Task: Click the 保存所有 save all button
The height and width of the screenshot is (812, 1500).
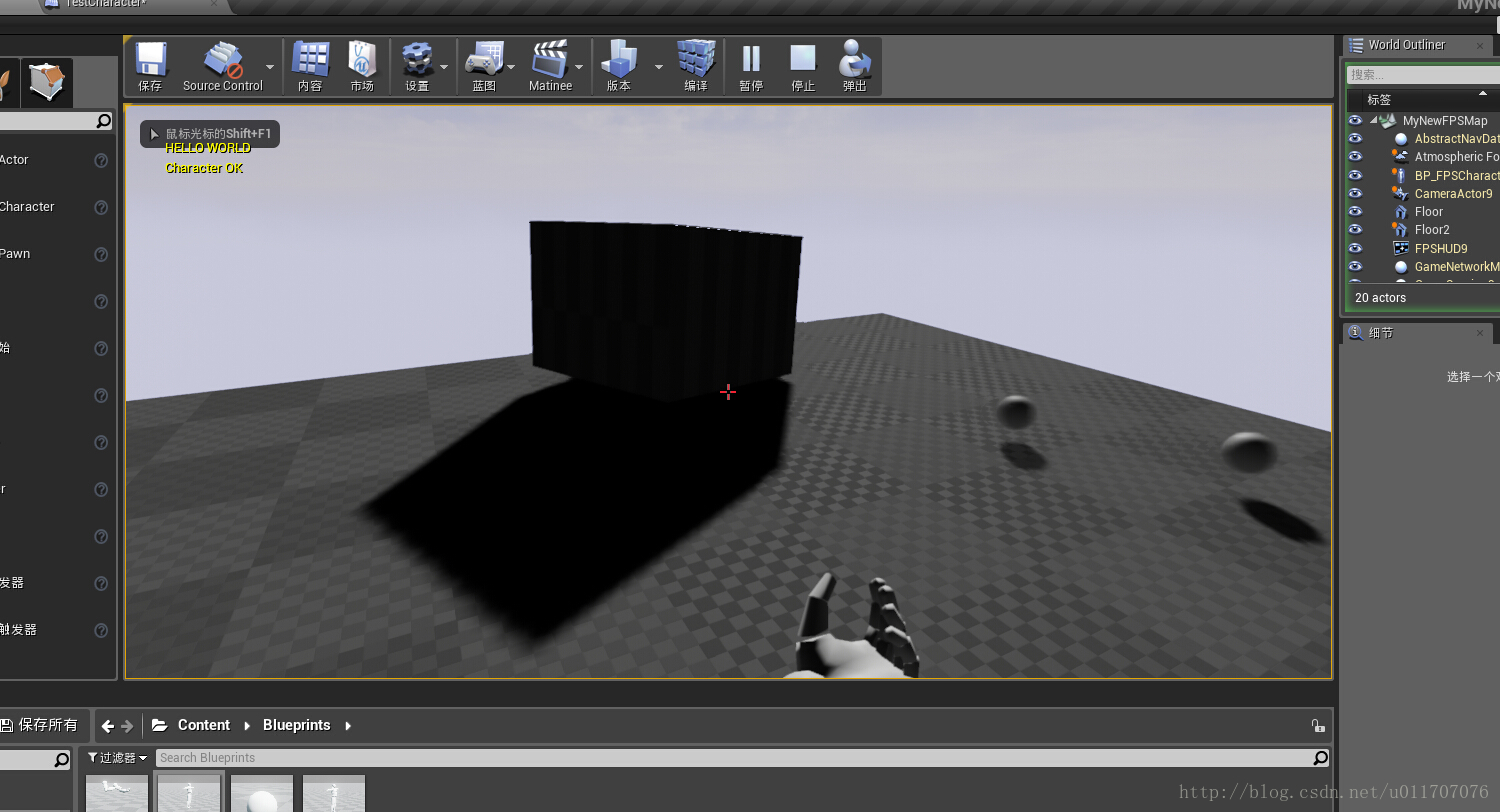Action: coord(39,725)
